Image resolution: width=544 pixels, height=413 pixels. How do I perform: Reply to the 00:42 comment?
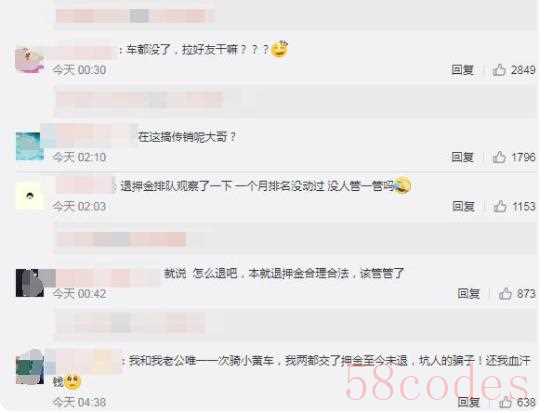pos(468,294)
